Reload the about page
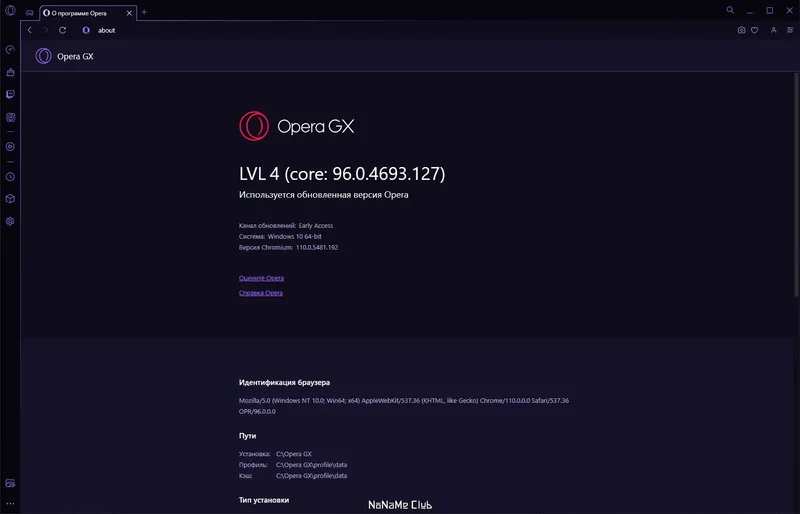Image resolution: width=800 pixels, height=514 pixels. [62, 30]
